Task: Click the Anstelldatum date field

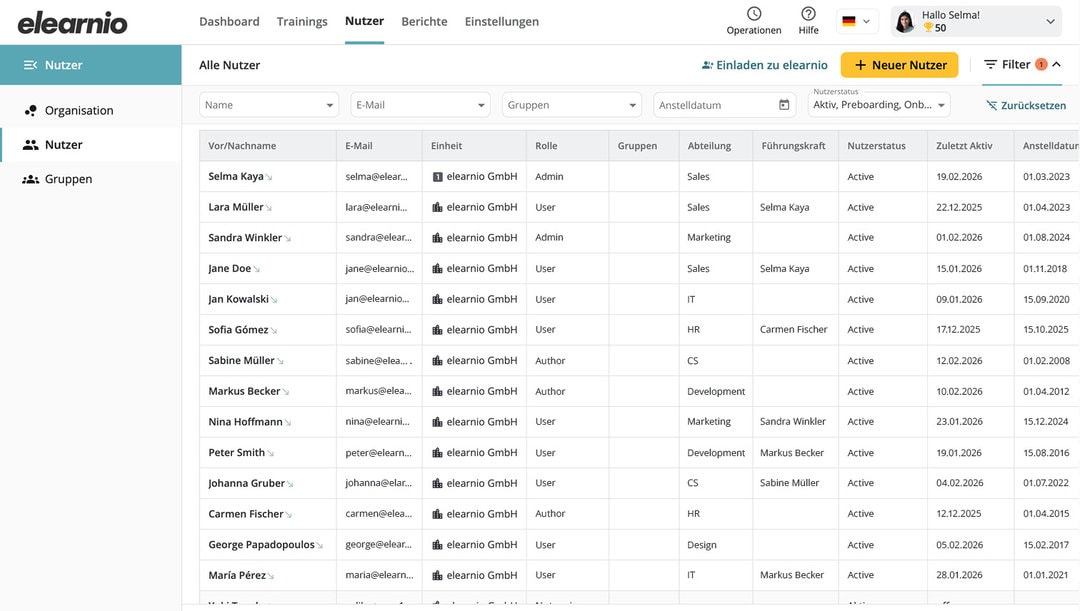Action: [x=725, y=105]
